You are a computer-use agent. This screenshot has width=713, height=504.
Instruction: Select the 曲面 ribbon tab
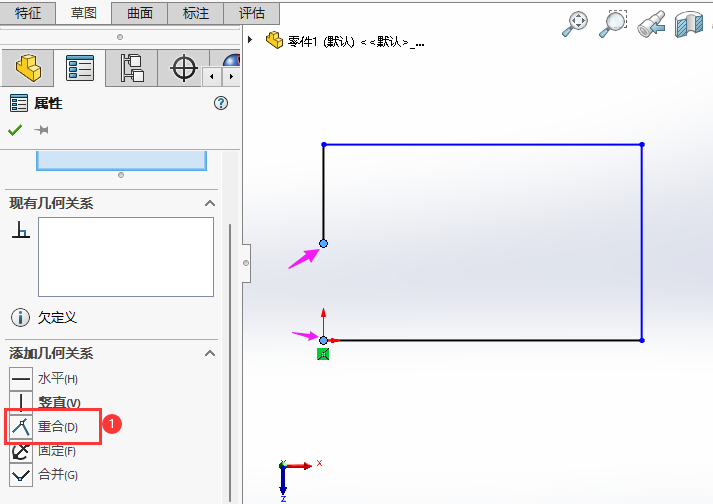(140, 13)
